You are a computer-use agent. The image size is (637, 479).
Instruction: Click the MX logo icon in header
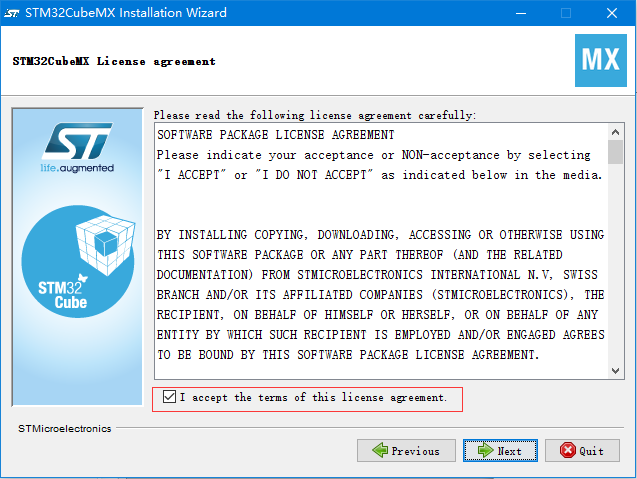point(600,60)
